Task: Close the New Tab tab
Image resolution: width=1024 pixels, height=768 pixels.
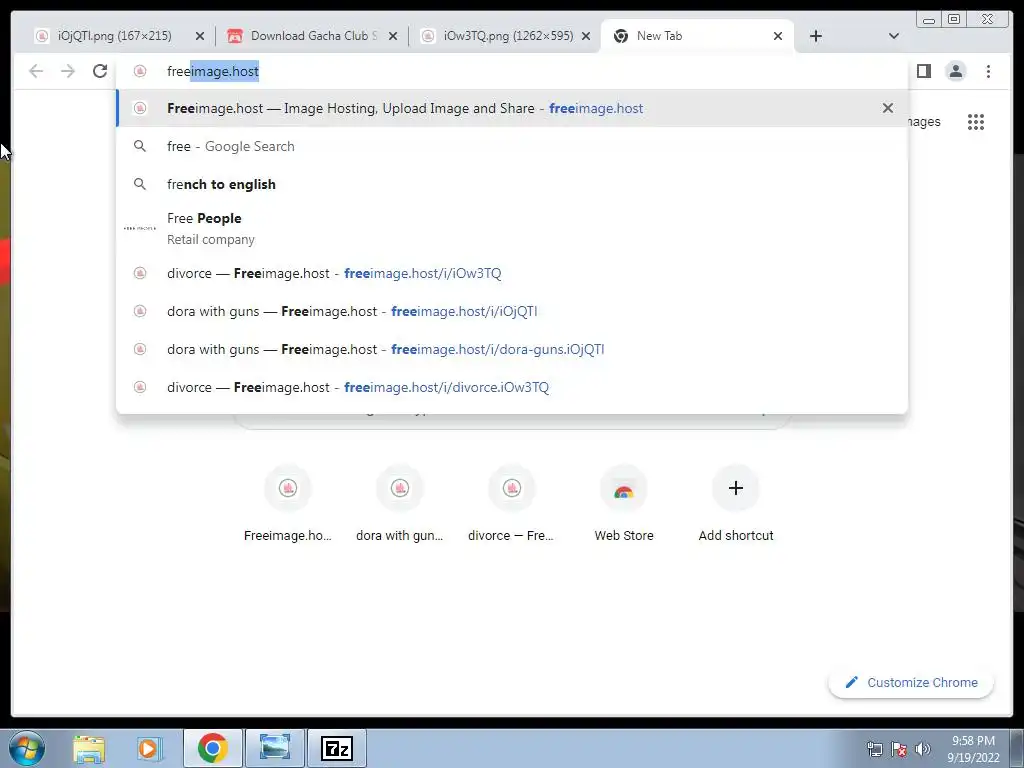Action: coord(778,37)
